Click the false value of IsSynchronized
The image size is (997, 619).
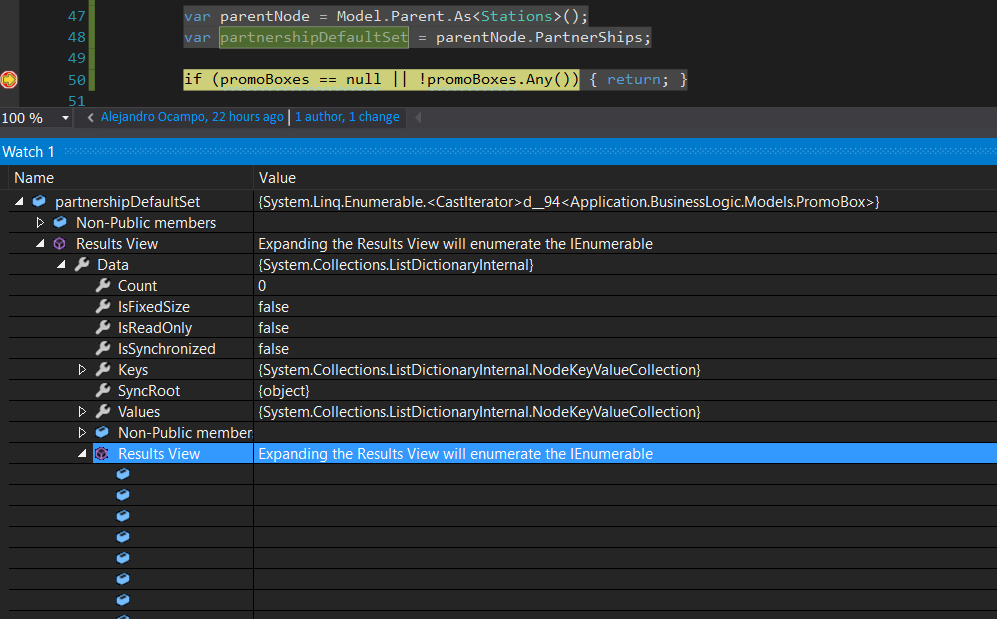tap(273, 348)
